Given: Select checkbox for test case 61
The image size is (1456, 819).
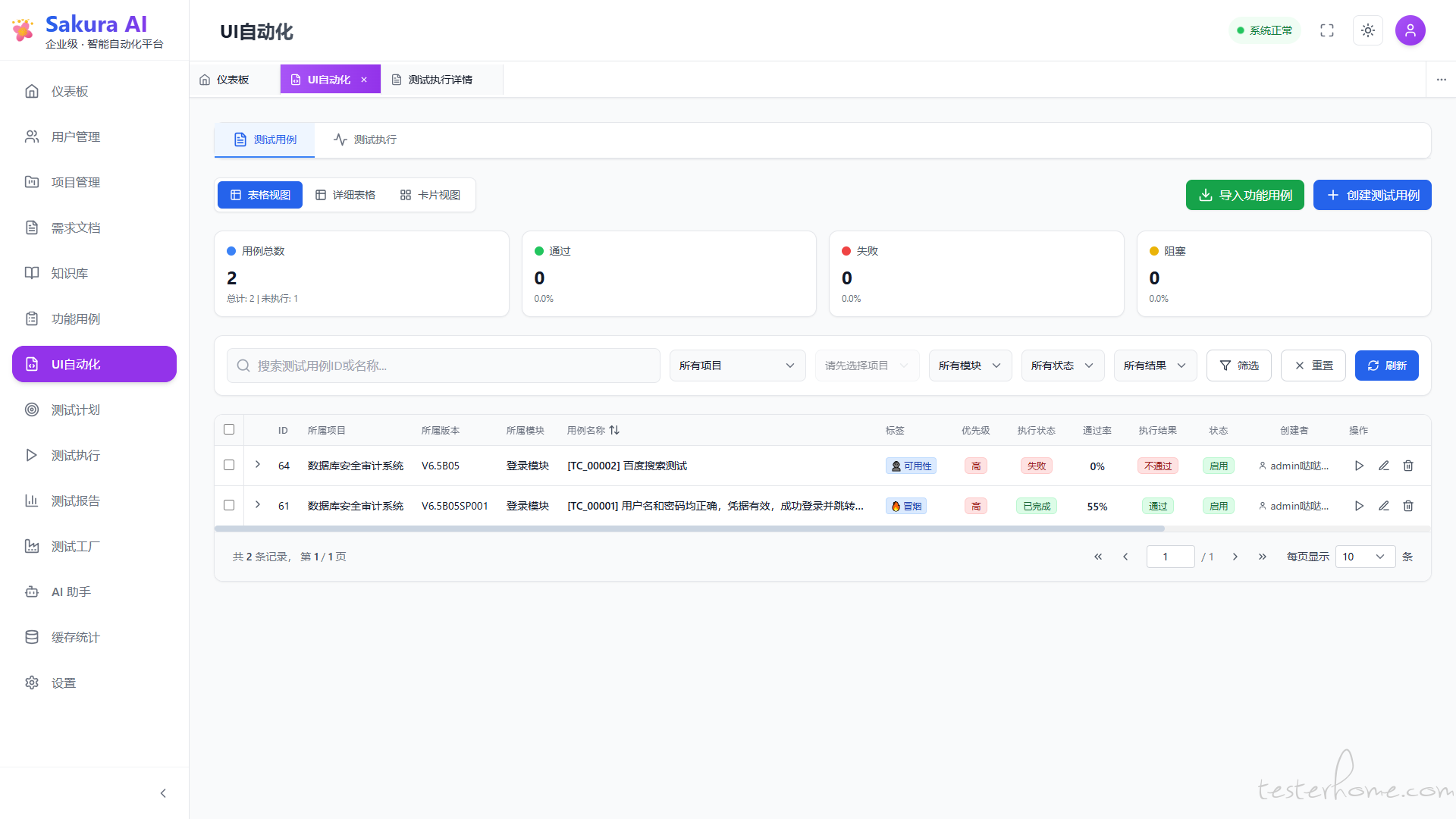Looking at the screenshot, I should pyautogui.click(x=229, y=505).
